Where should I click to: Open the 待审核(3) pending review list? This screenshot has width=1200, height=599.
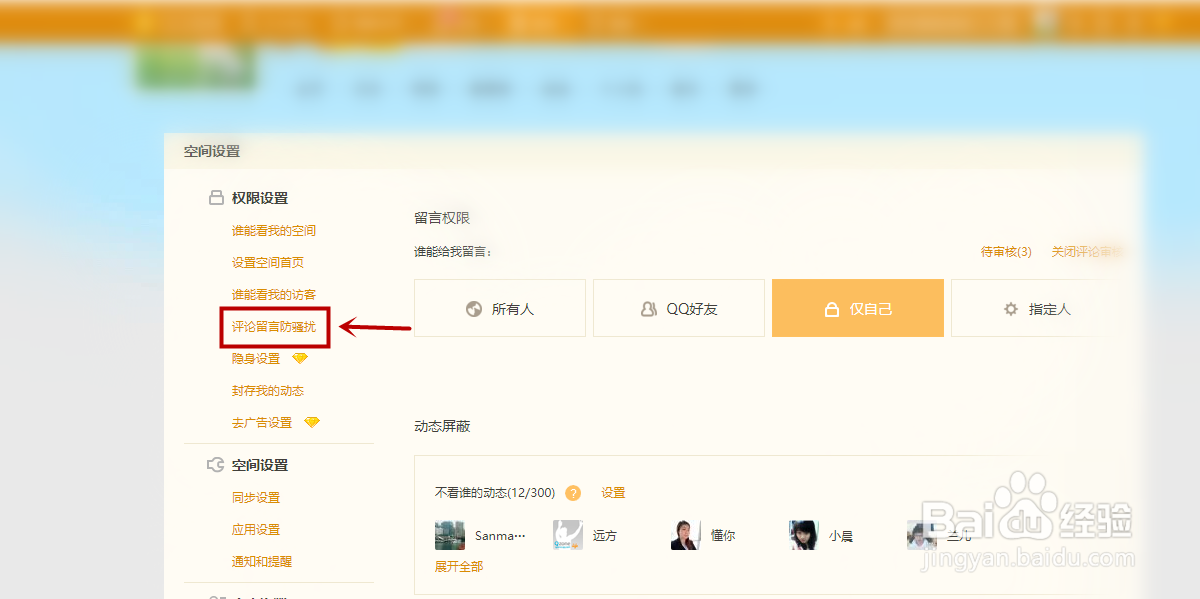(x=1003, y=251)
